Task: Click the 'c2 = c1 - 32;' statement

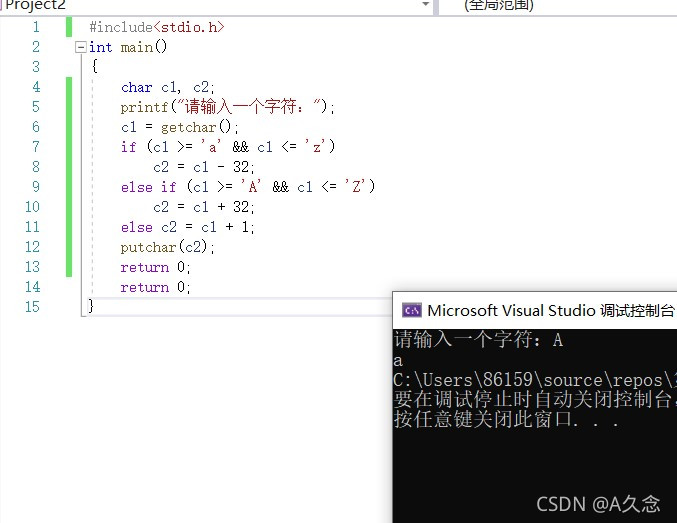Action: coord(204,167)
